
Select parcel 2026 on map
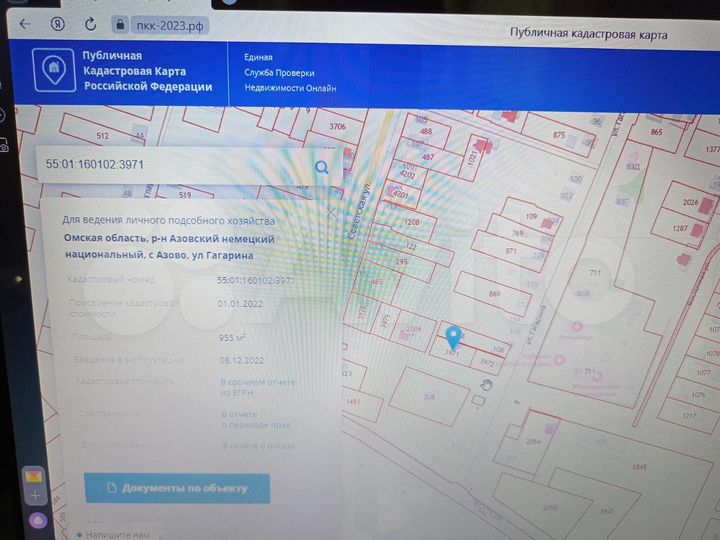point(690,202)
